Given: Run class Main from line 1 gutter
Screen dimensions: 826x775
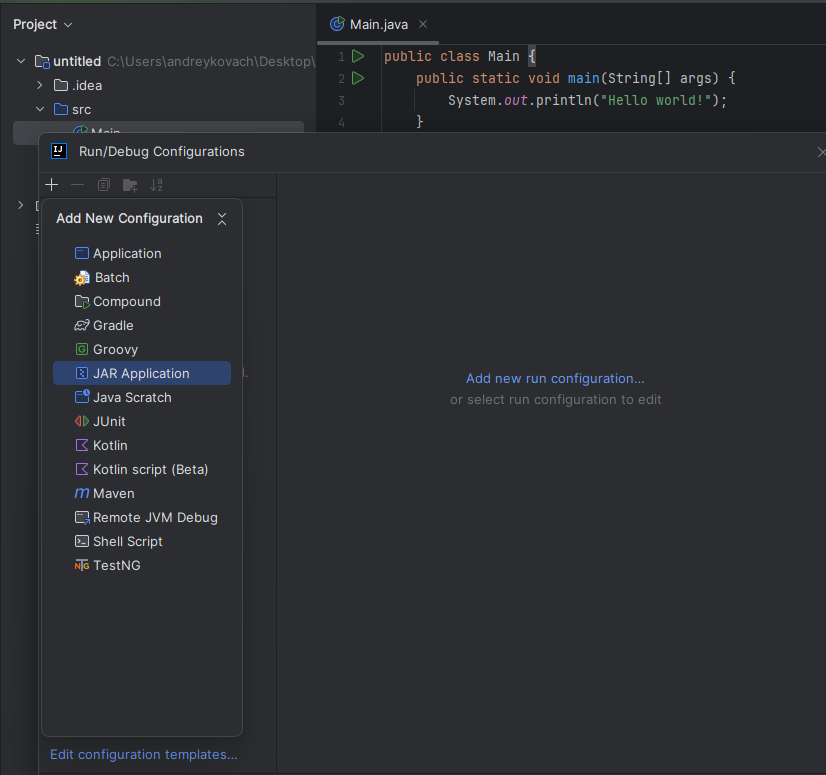Looking at the screenshot, I should click(x=358, y=56).
